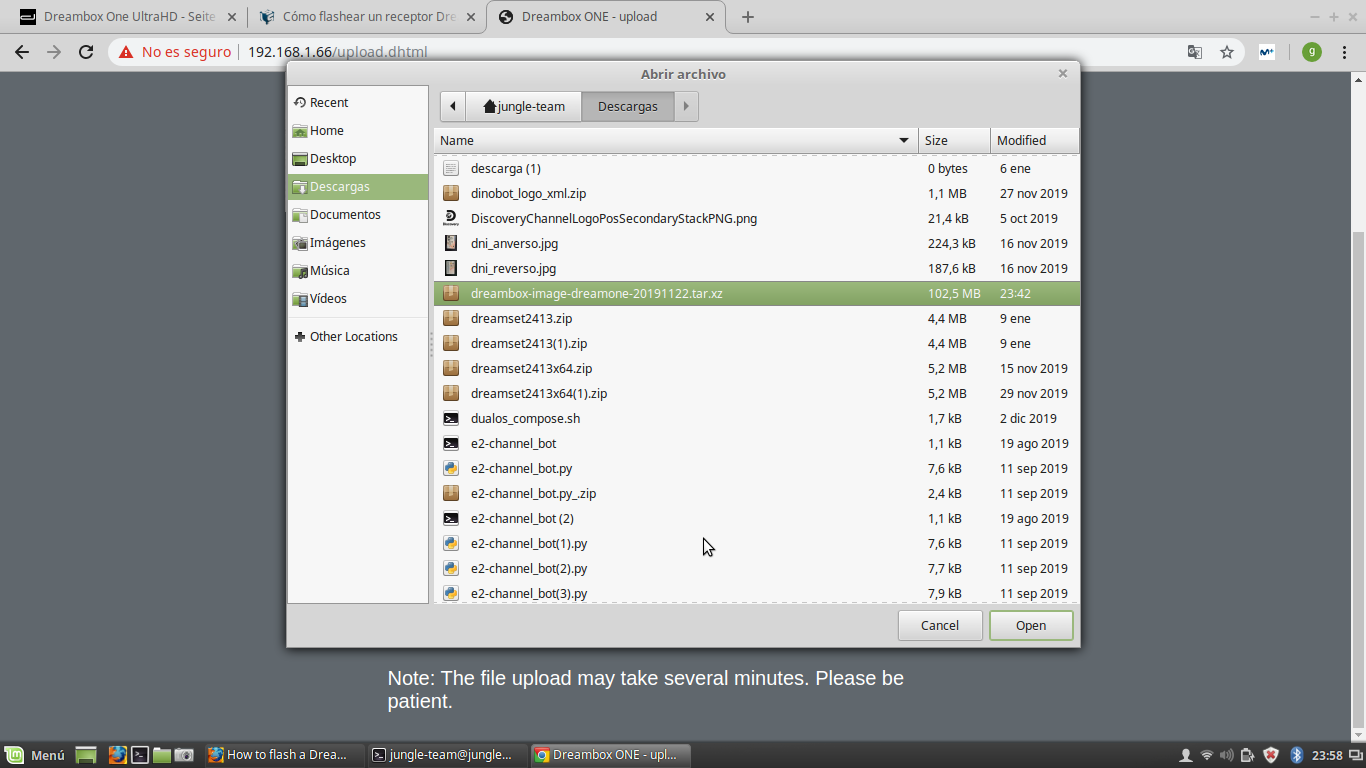Click the left path-bar arrow
The height and width of the screenshot is (768, 1366).
[453, 107]
